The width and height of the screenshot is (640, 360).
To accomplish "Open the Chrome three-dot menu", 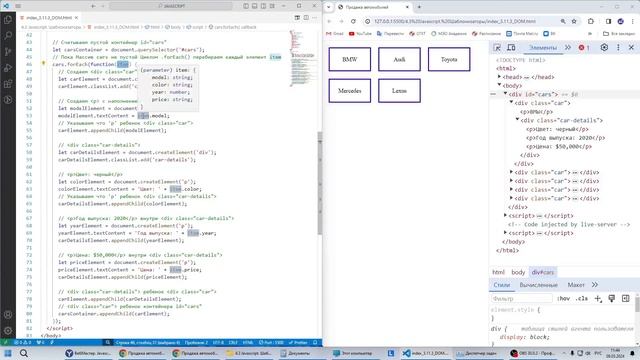I will (x=633, y=21).
